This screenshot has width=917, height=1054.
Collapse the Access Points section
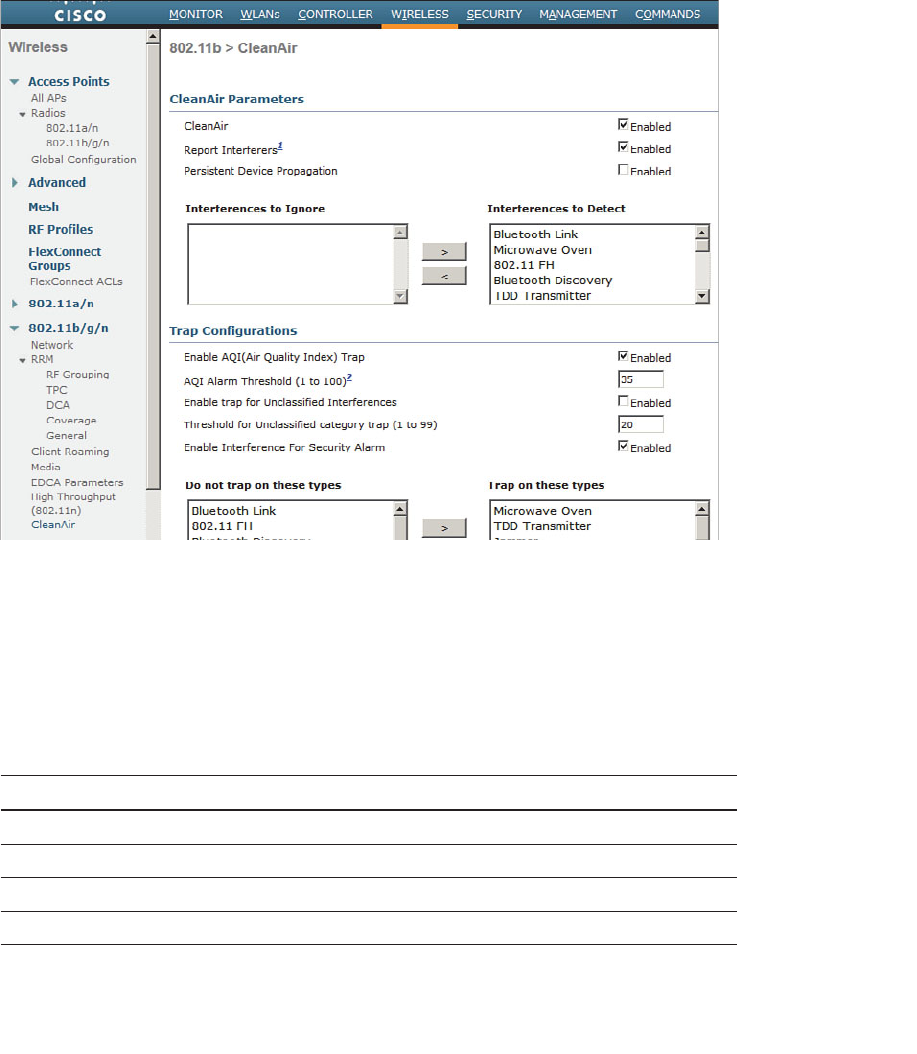pos(14,82)
